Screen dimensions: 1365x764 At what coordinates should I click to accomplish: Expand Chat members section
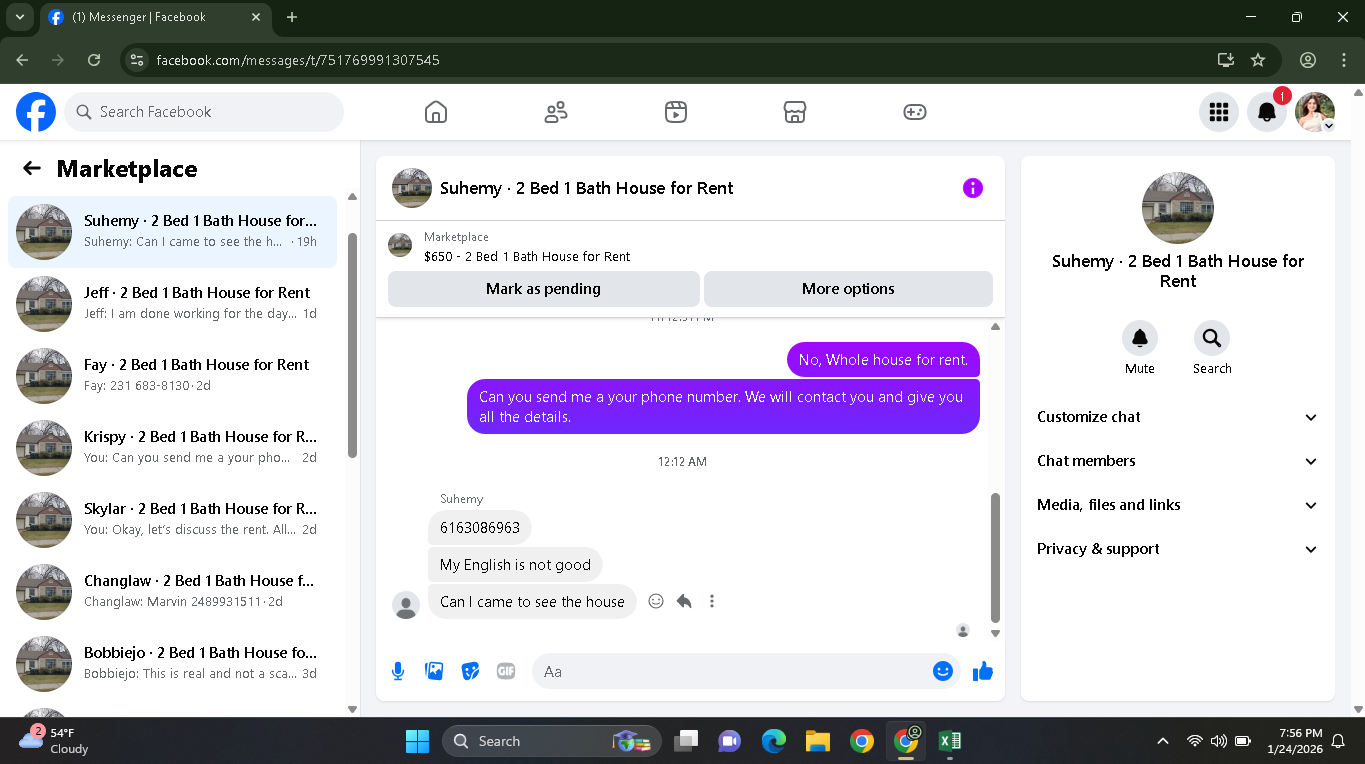click(1178, 461)
